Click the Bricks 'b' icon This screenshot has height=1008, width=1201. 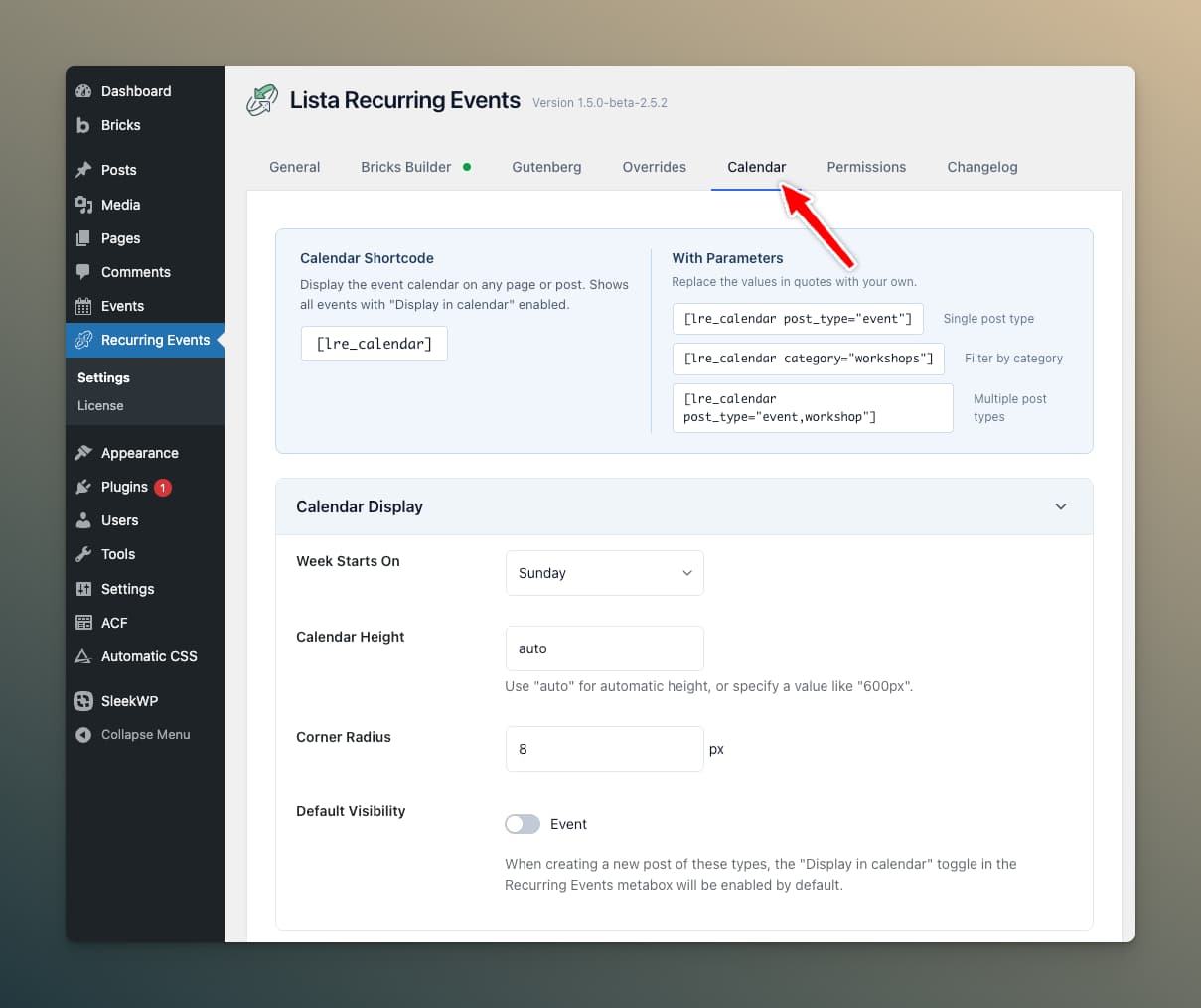click(83, 125)
